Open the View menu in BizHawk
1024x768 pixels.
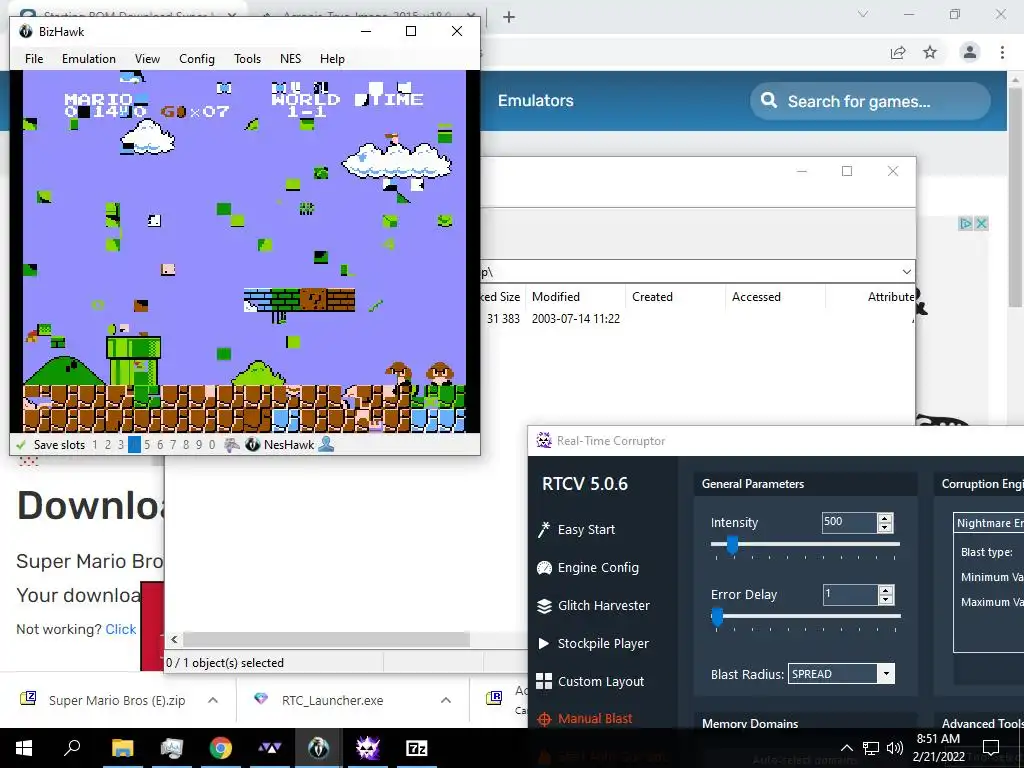[147, 59]
